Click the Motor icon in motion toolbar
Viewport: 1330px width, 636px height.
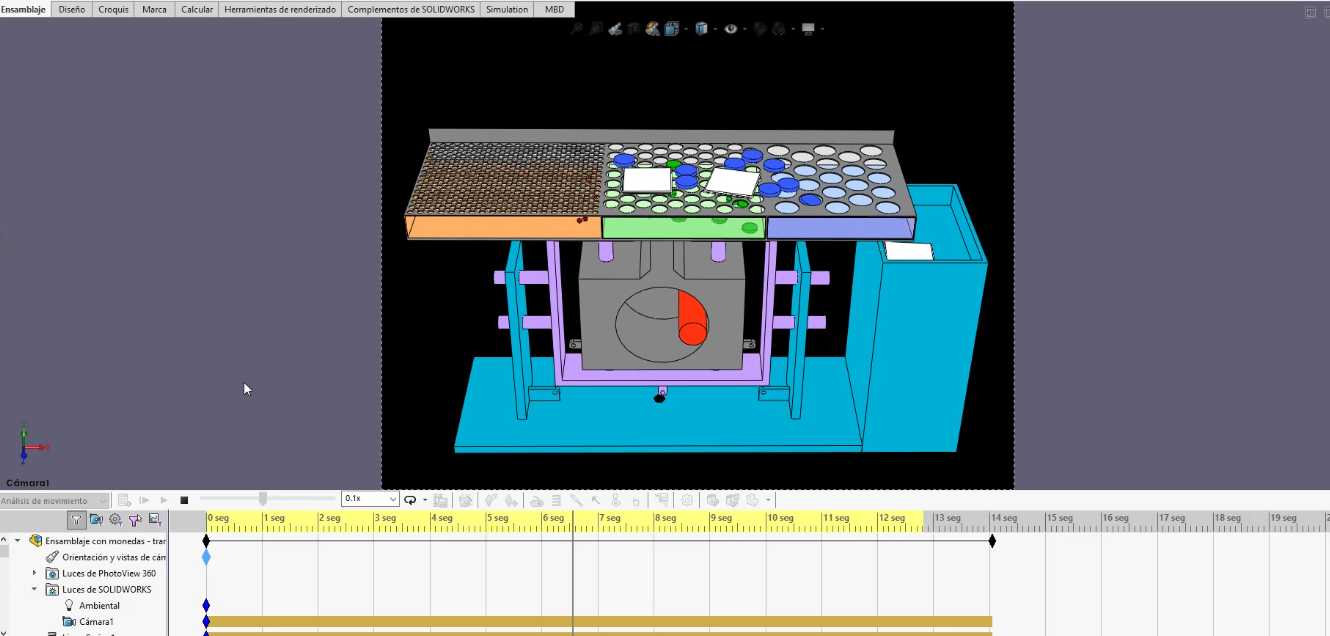pyautogui.click(x=536, y=500)
